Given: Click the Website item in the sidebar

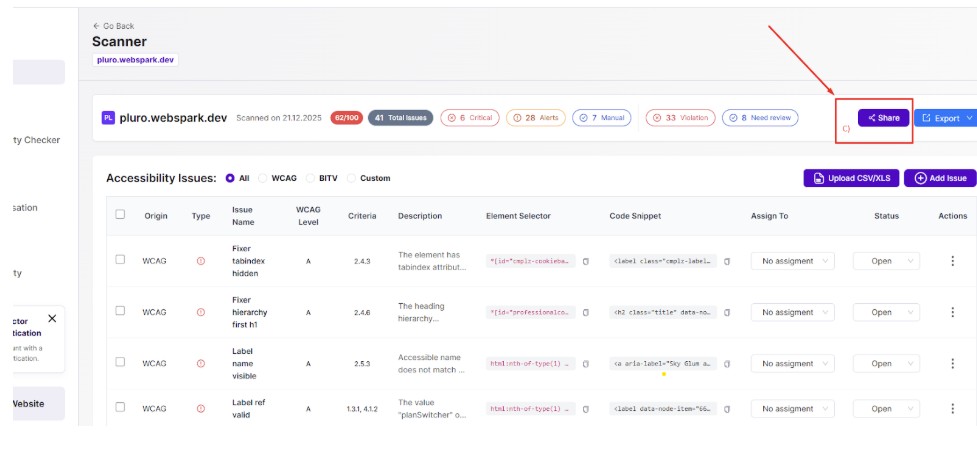Looking at the screenshot, I should tap(39, 403).
